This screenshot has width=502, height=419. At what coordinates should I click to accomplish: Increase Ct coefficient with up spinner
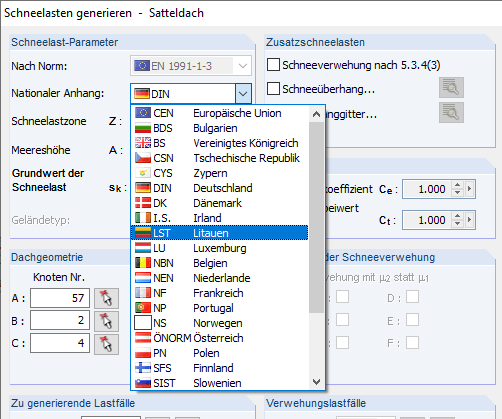point(457,216)
